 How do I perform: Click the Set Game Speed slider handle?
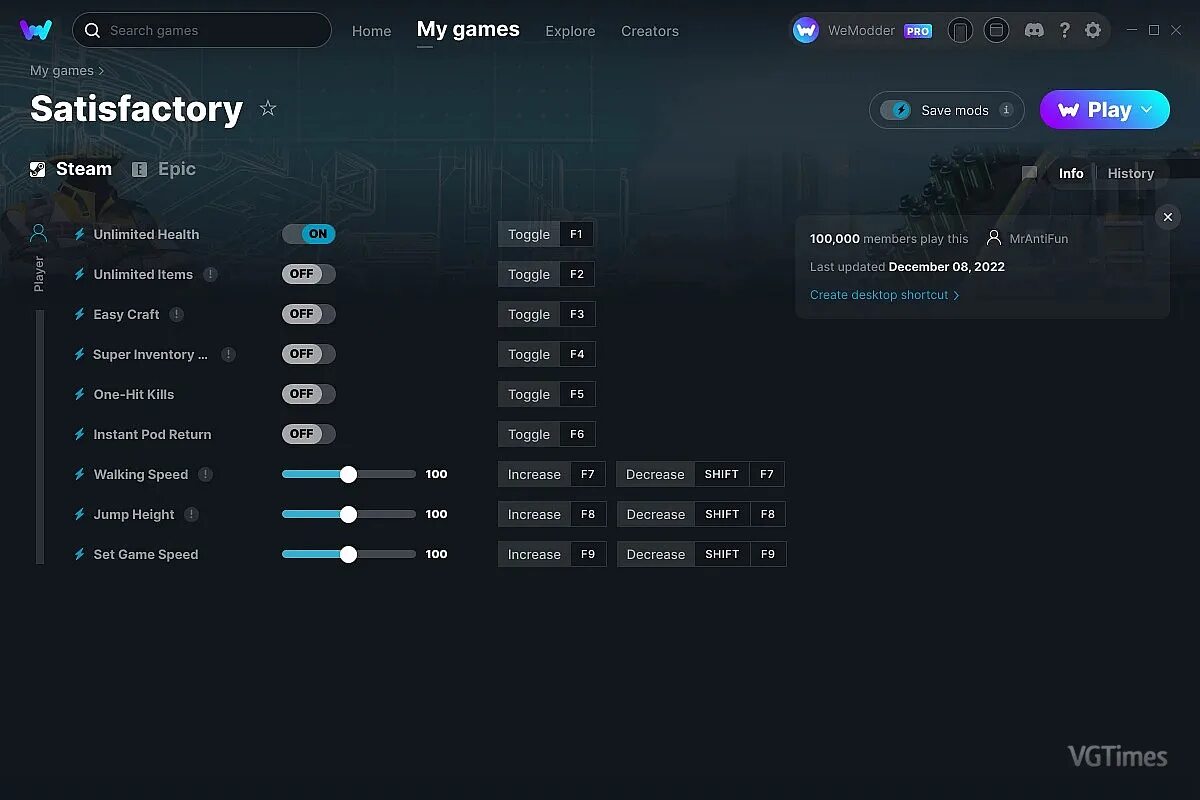[x=348, y=554]
